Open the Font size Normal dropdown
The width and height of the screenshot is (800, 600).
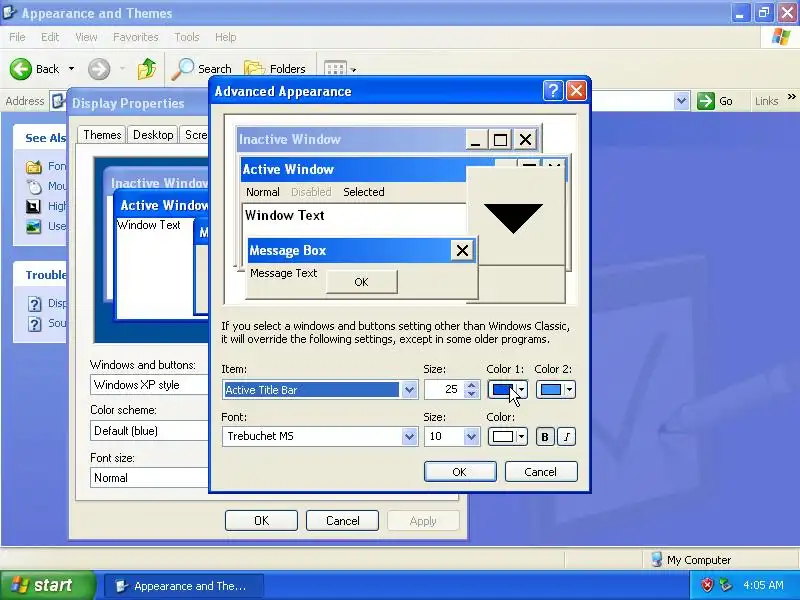pos(149,478)
